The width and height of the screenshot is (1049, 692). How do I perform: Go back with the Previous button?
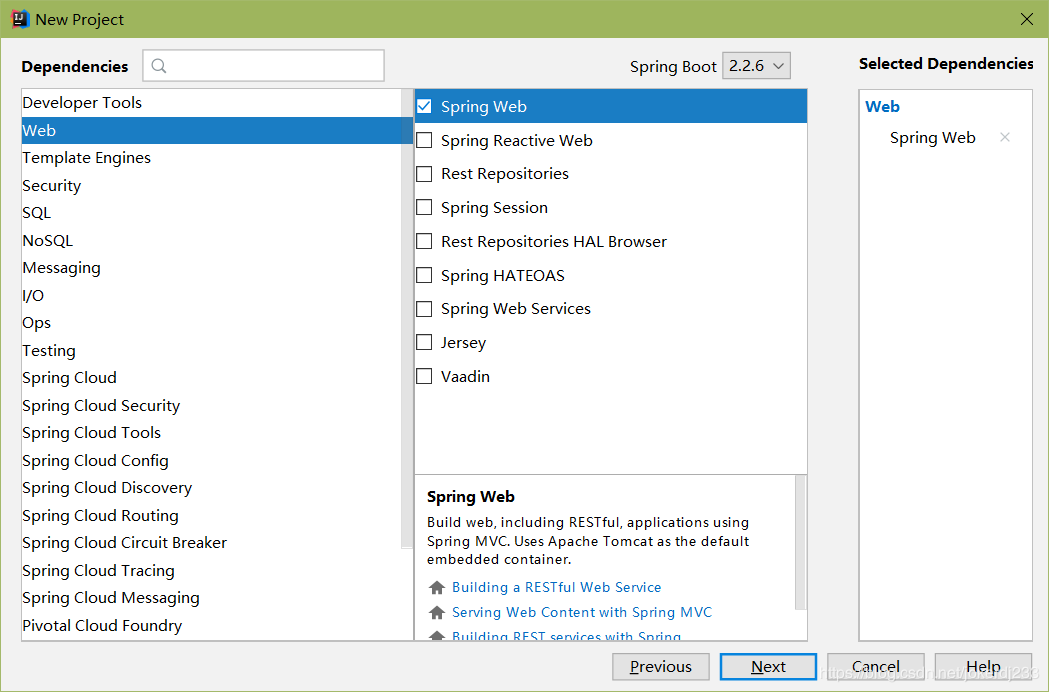pos(660,667)
